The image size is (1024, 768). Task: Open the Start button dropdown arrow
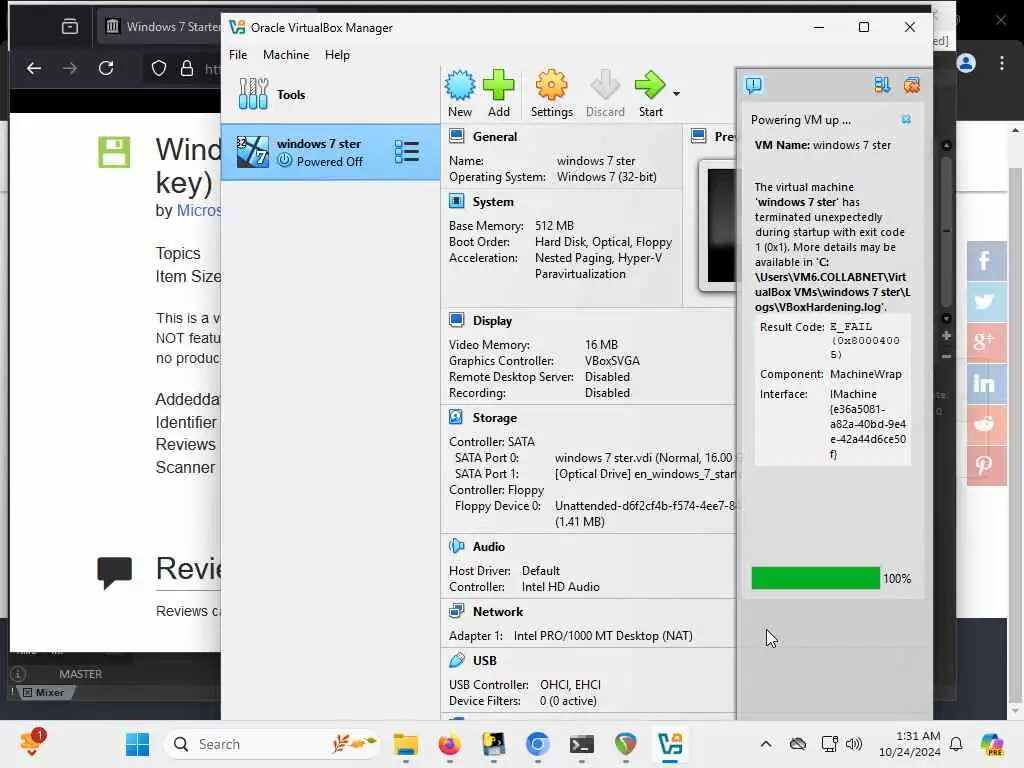(x=677, y=94)
